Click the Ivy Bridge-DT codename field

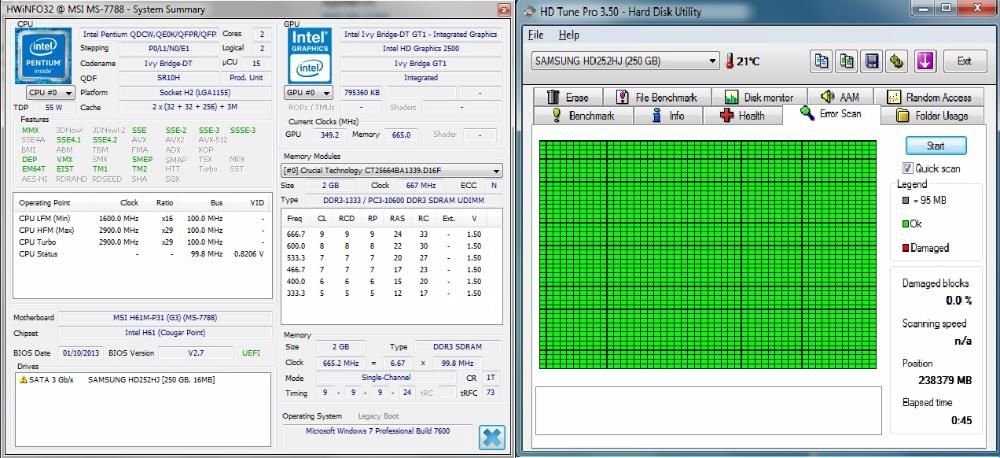168,64
